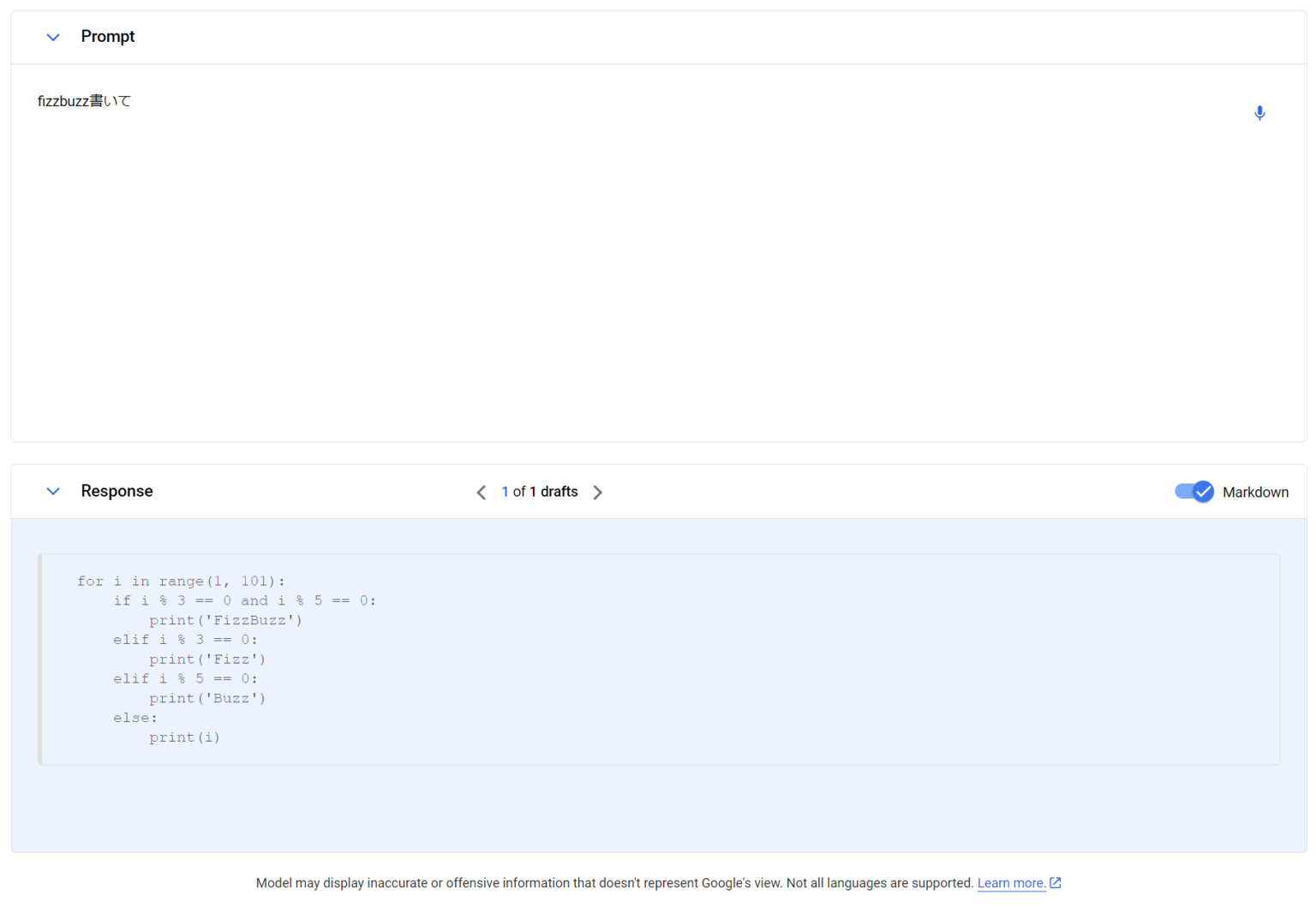Click the fizzbuzz prompt text to edit it
The image size is (1316, 907).
pos(84,101)
